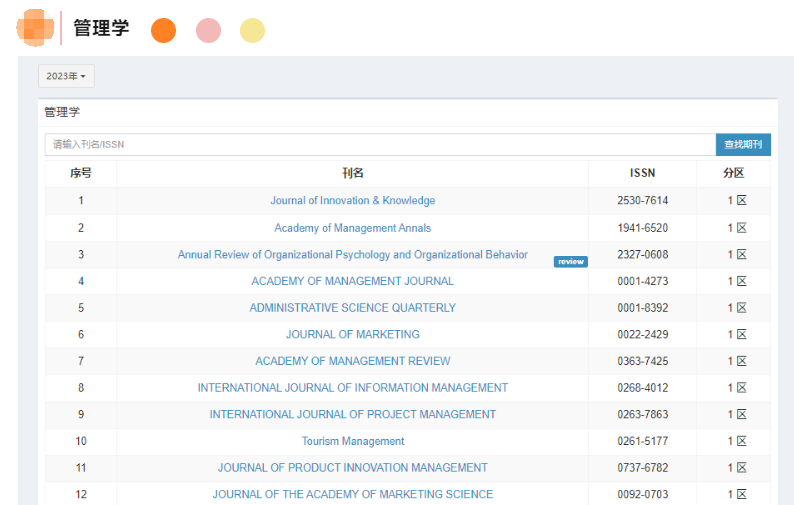Select ACADEMY OF MANAGEMENT JOURNAL entry
The image size is (794, 505).
coord(352,281)
